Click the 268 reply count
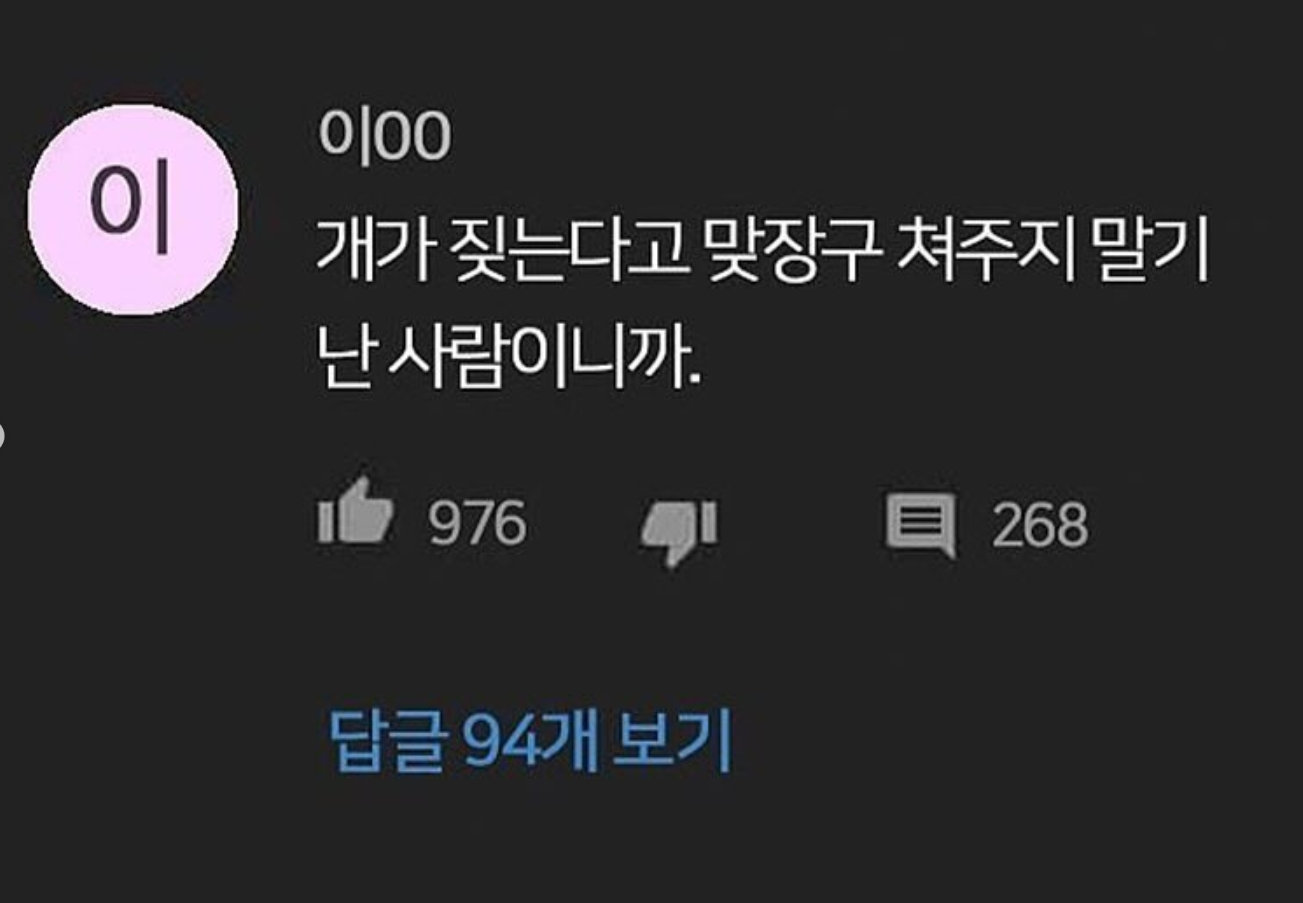 1040,526
